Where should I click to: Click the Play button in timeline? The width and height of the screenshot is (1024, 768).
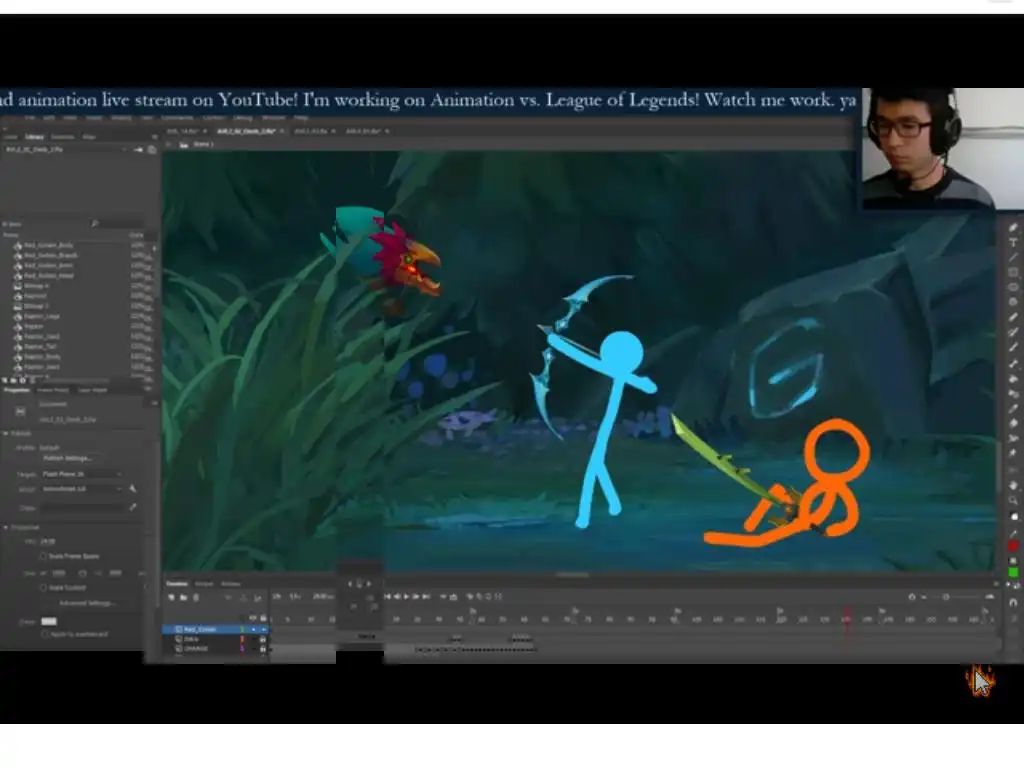[x=406, y=596]
